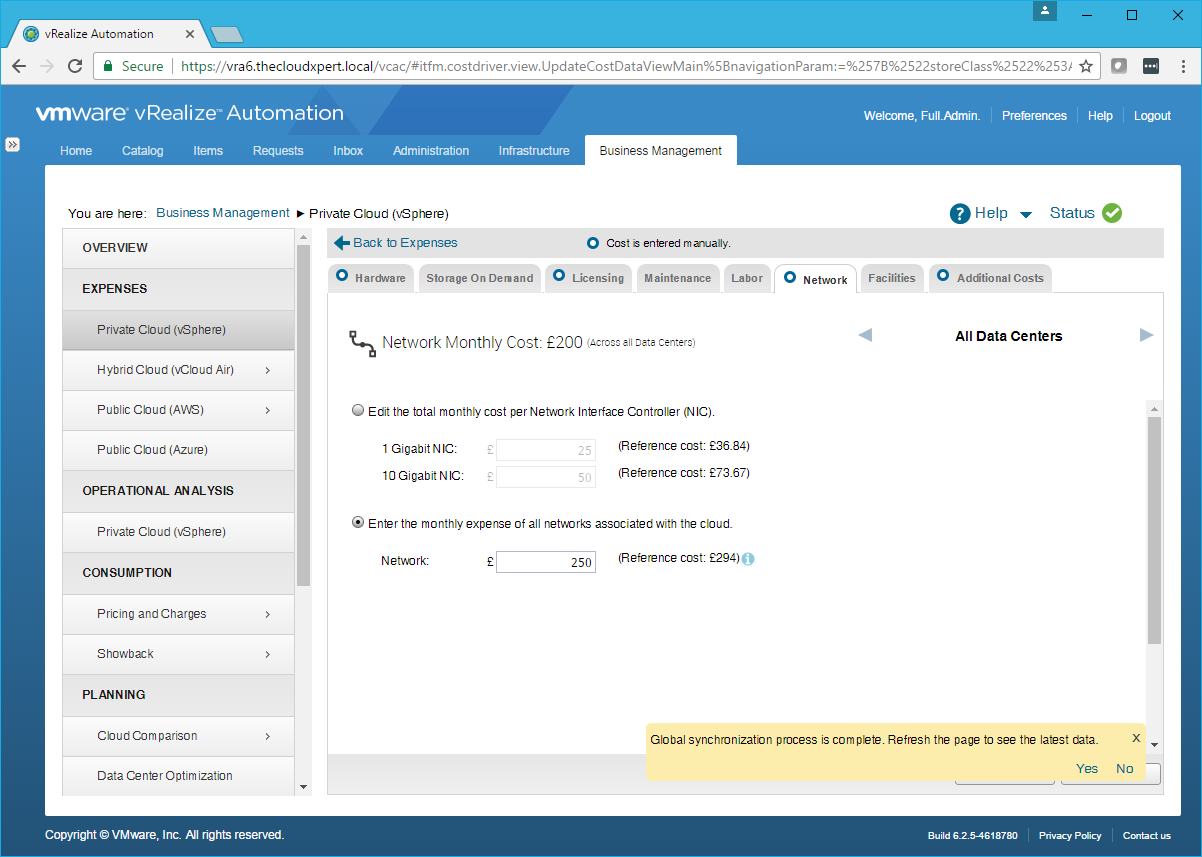The width and height of the screenshot is (1202, 857).
Task: Click Yes to refresh the page
Action: click(1087, 768)
